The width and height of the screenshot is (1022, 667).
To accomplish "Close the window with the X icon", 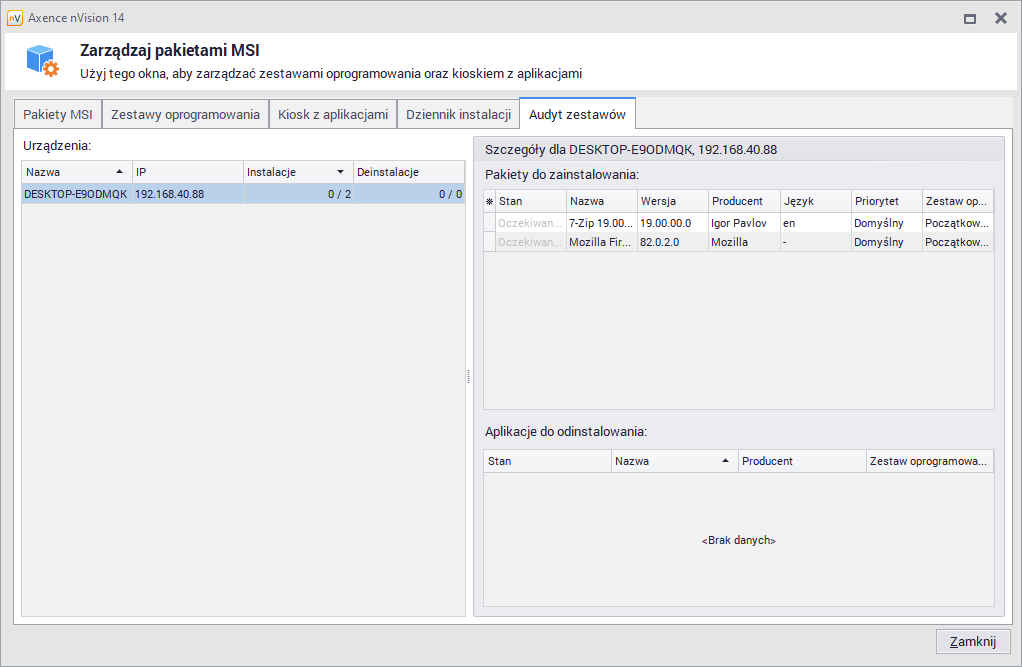I will coord(1000,18).
